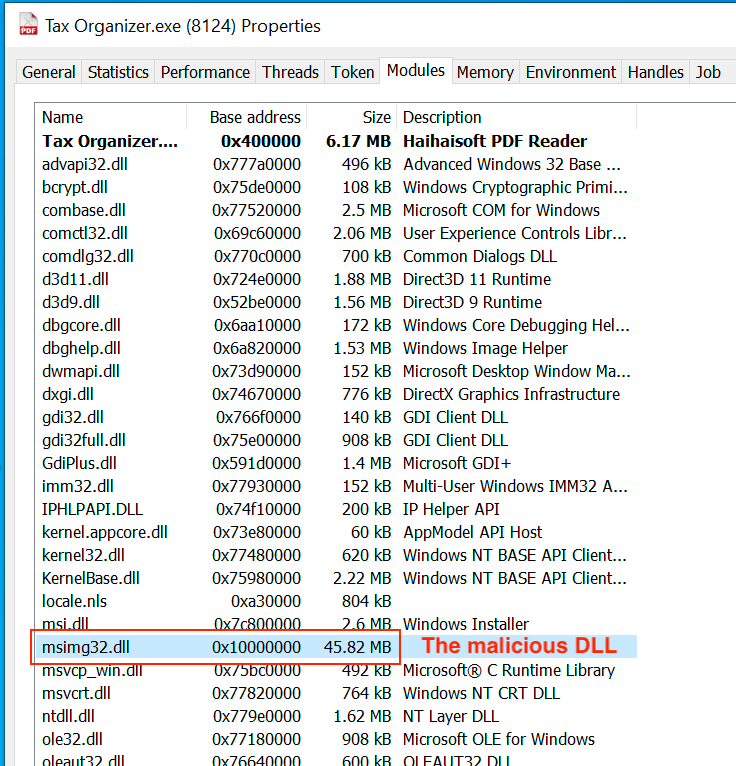
Task: Click the AppModel API Host description
Action: 472,532
